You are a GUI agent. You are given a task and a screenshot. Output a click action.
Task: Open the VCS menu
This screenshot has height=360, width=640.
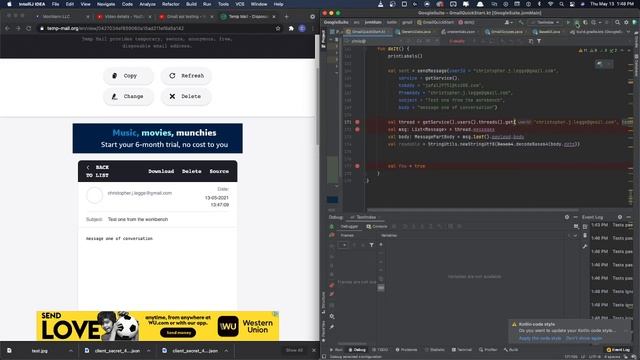coord(240,4)
